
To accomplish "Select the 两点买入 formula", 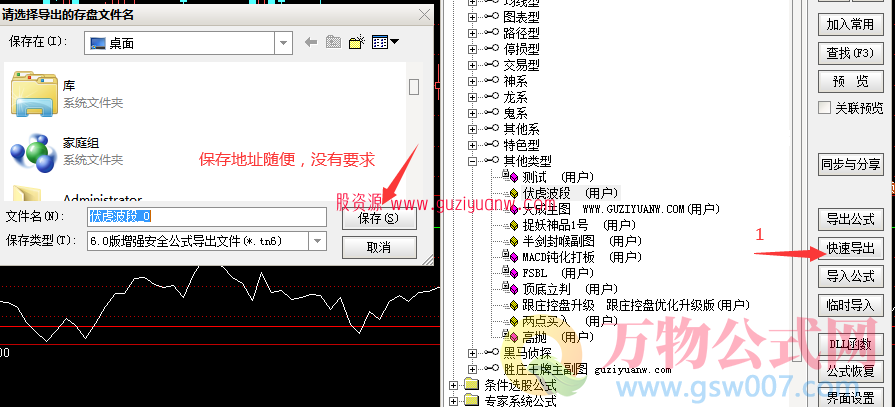I will coord(570,321).
